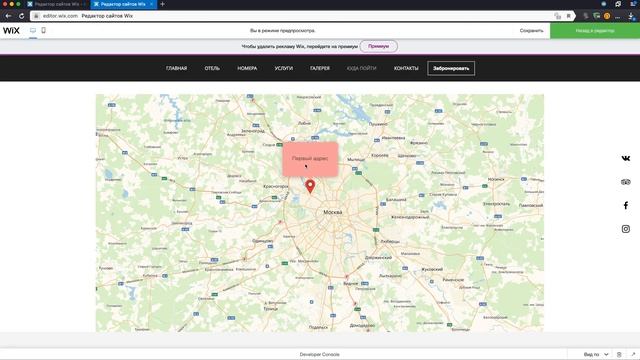Viewport: 640px width, 360px height.
Task: Open a new browser tab
Action: tap(162, 4)
